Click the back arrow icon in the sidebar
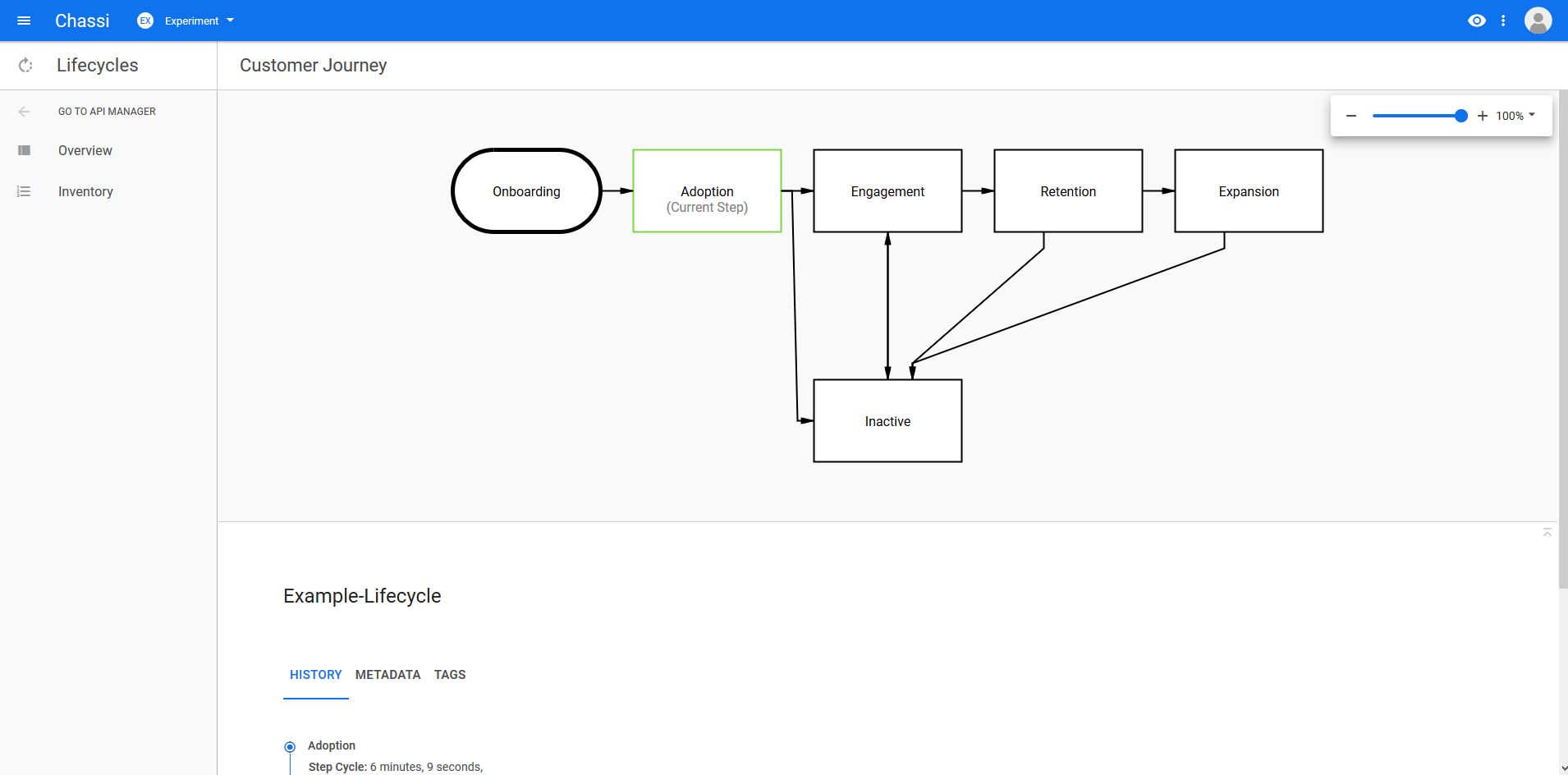Image resolution: width=1568 pixels, height=775 pixels. point(24,112)
